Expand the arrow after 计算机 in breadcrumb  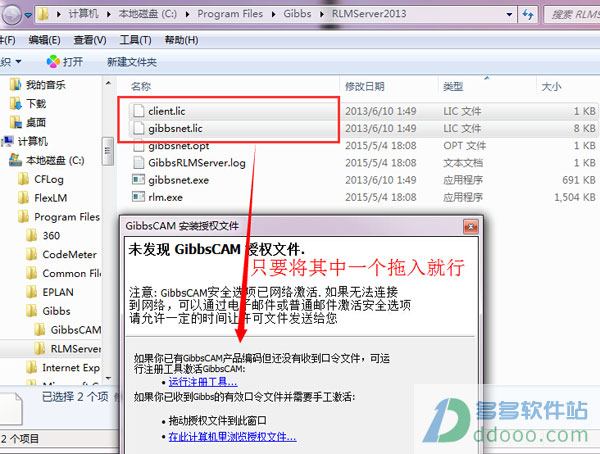(109, 14)
